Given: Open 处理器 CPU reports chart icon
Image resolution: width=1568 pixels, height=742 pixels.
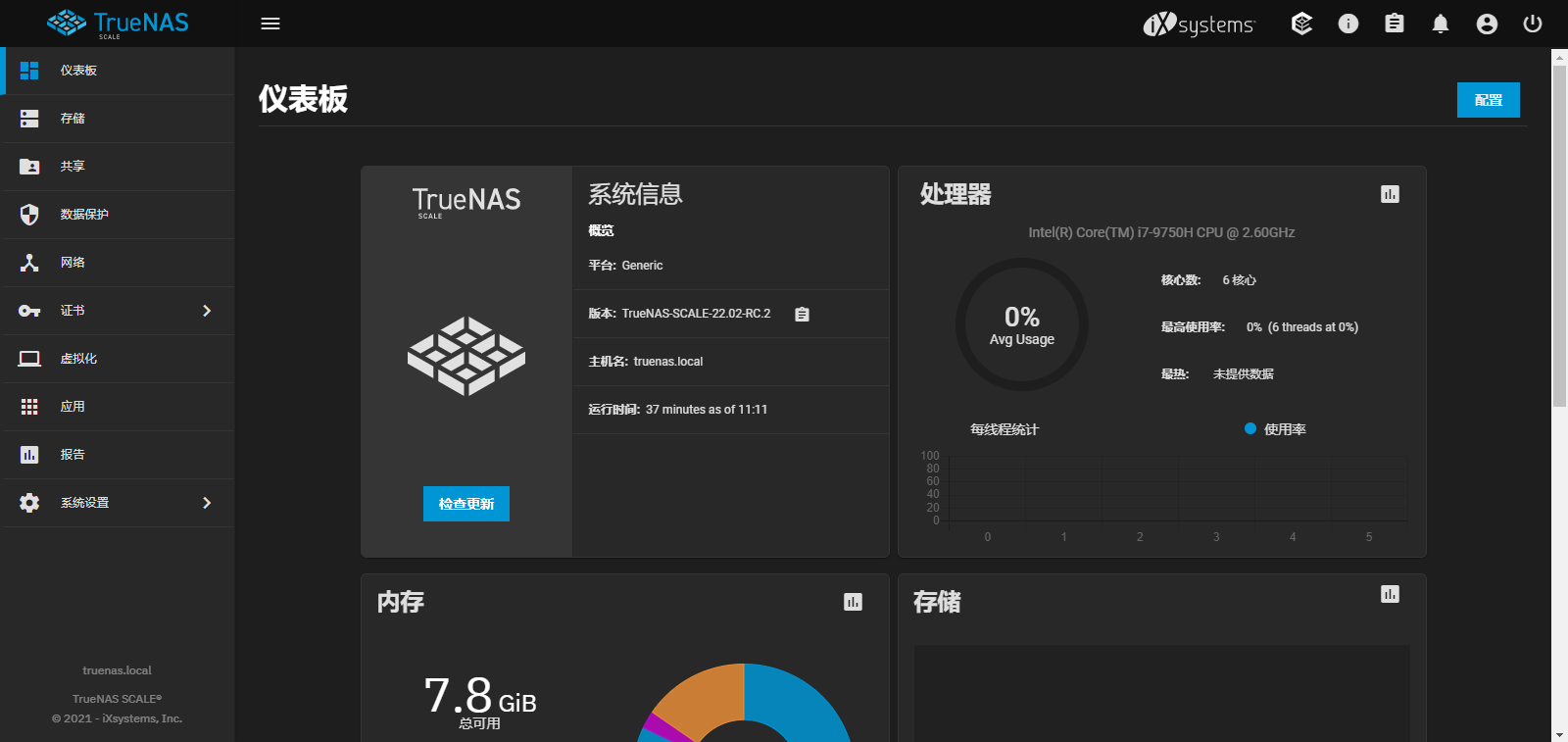Looking at the screenshot, I should 1390,194.
